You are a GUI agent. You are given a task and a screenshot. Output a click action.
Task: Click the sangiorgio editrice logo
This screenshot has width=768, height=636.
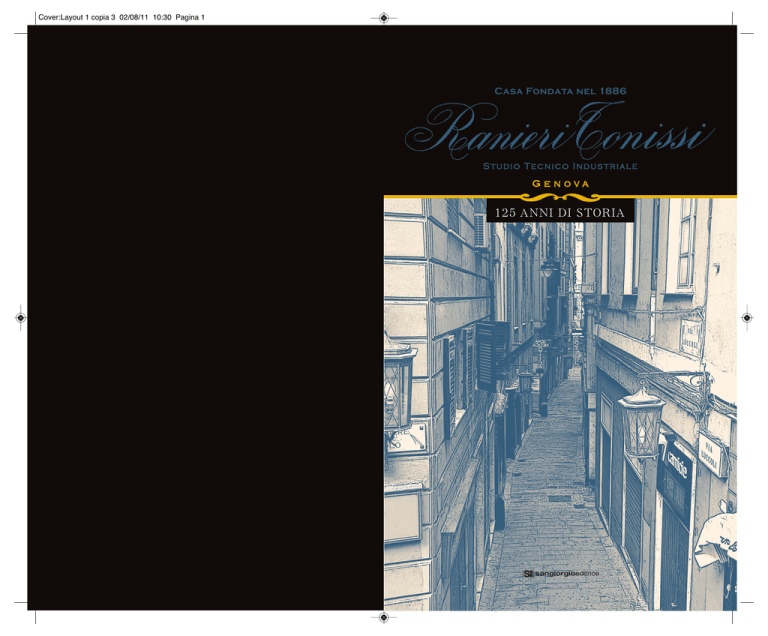point(561,573)
